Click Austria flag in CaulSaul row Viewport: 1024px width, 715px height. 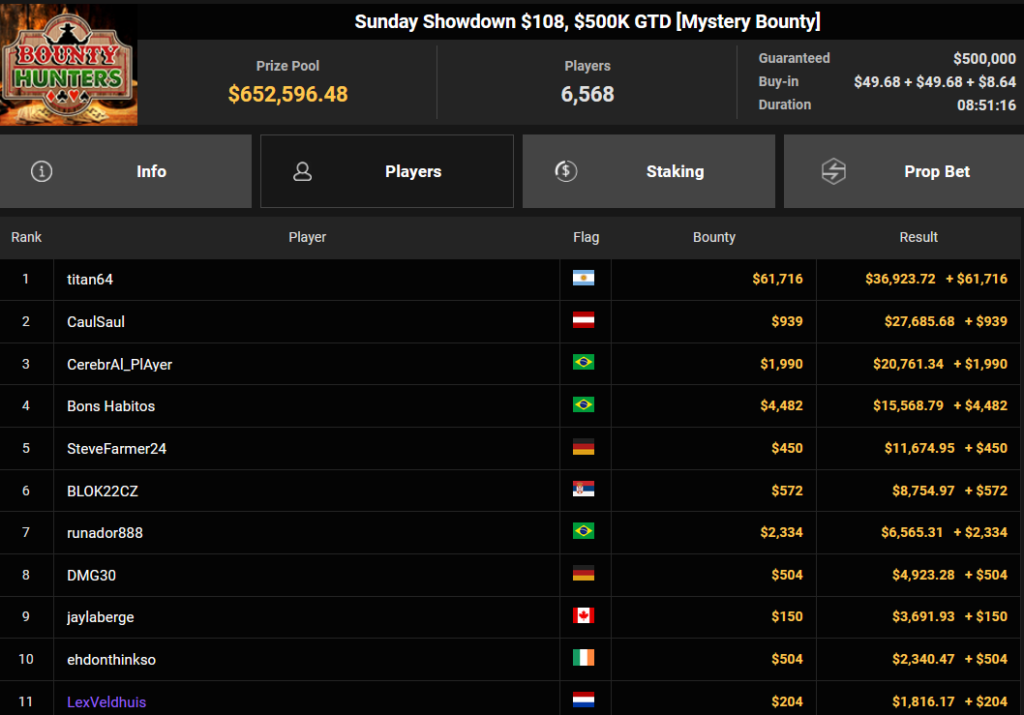pyautogui.click(x=583, y=320)
